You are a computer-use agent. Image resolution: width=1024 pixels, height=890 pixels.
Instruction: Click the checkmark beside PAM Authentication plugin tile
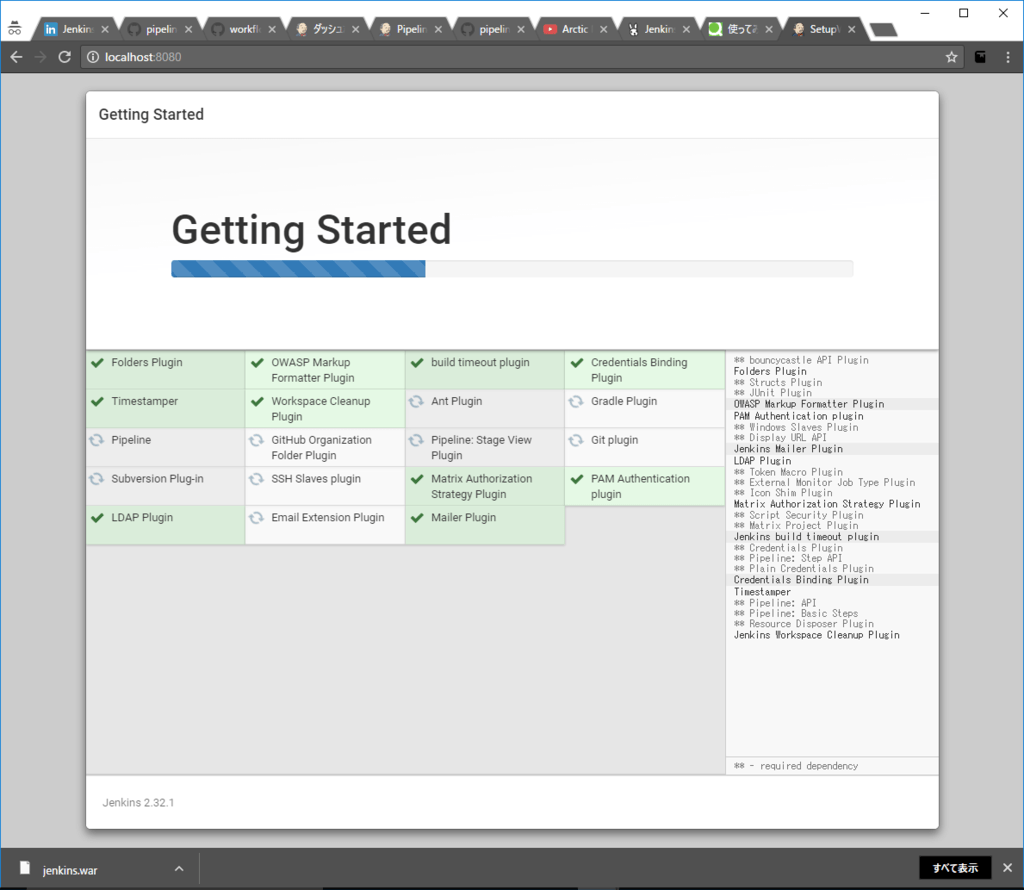pos(577,479)
